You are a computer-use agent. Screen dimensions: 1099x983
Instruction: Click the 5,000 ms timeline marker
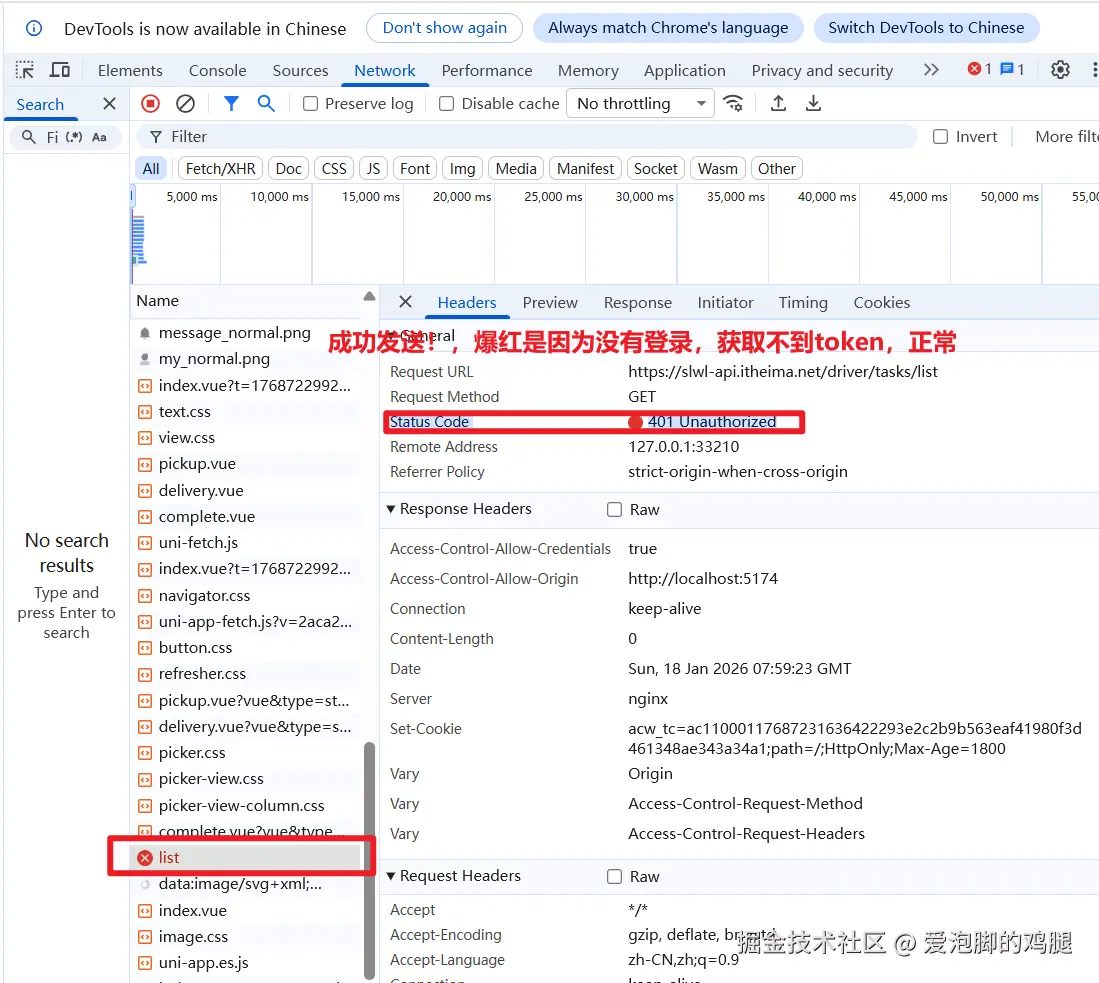point(192,197)
